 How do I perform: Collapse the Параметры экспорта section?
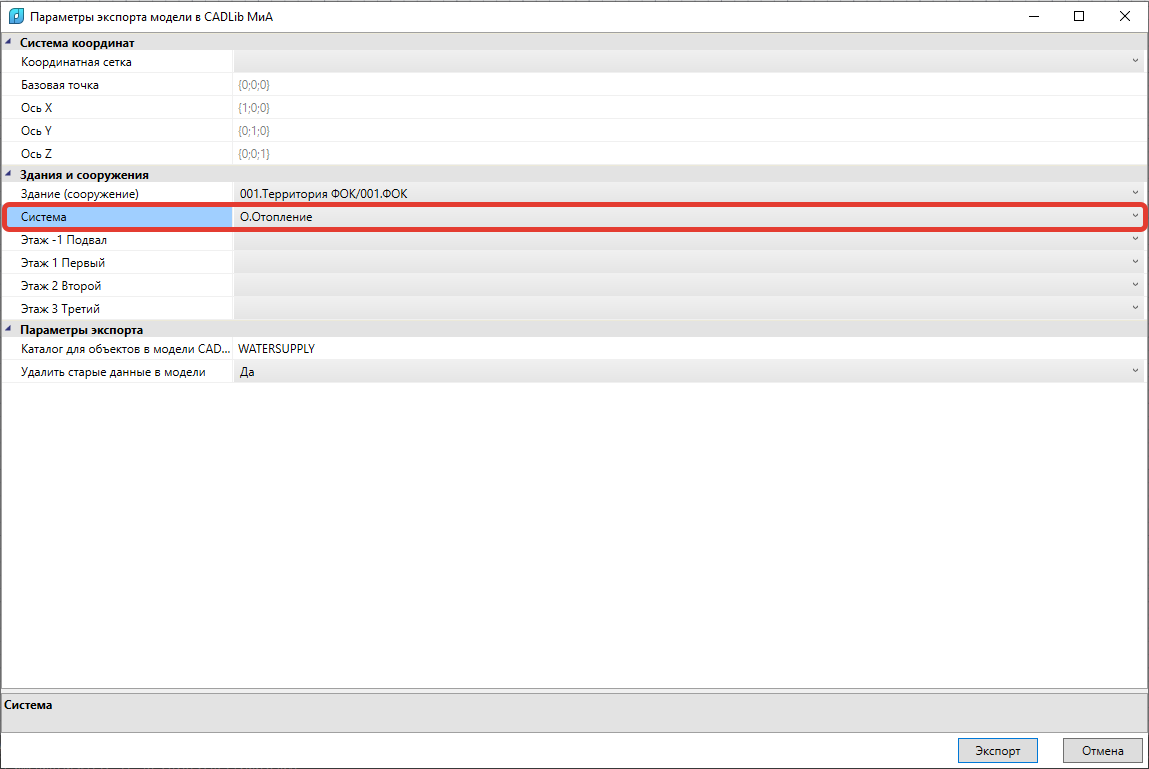point(8,329)
